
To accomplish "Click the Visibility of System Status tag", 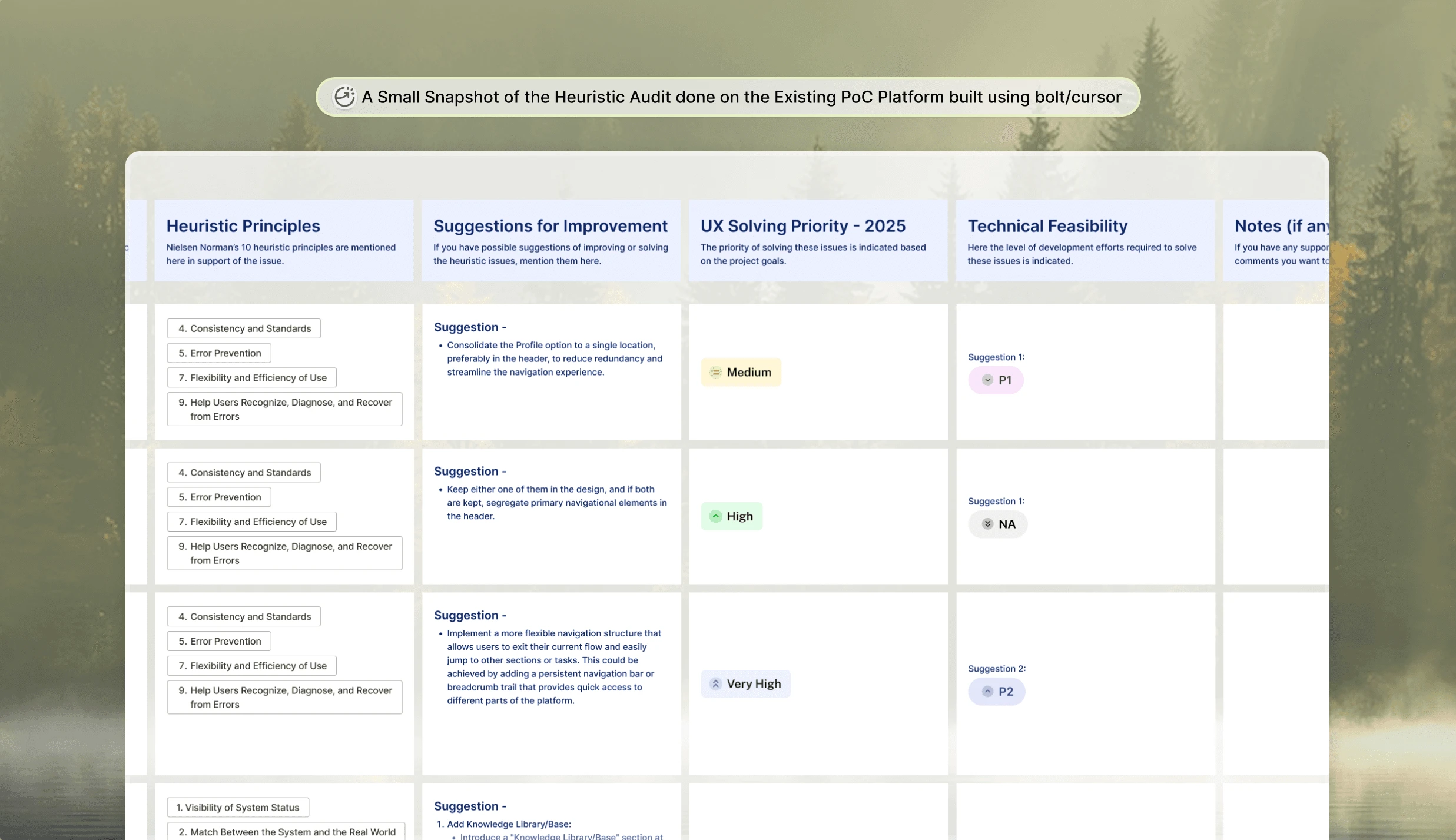I will click(x=238, y=808).
